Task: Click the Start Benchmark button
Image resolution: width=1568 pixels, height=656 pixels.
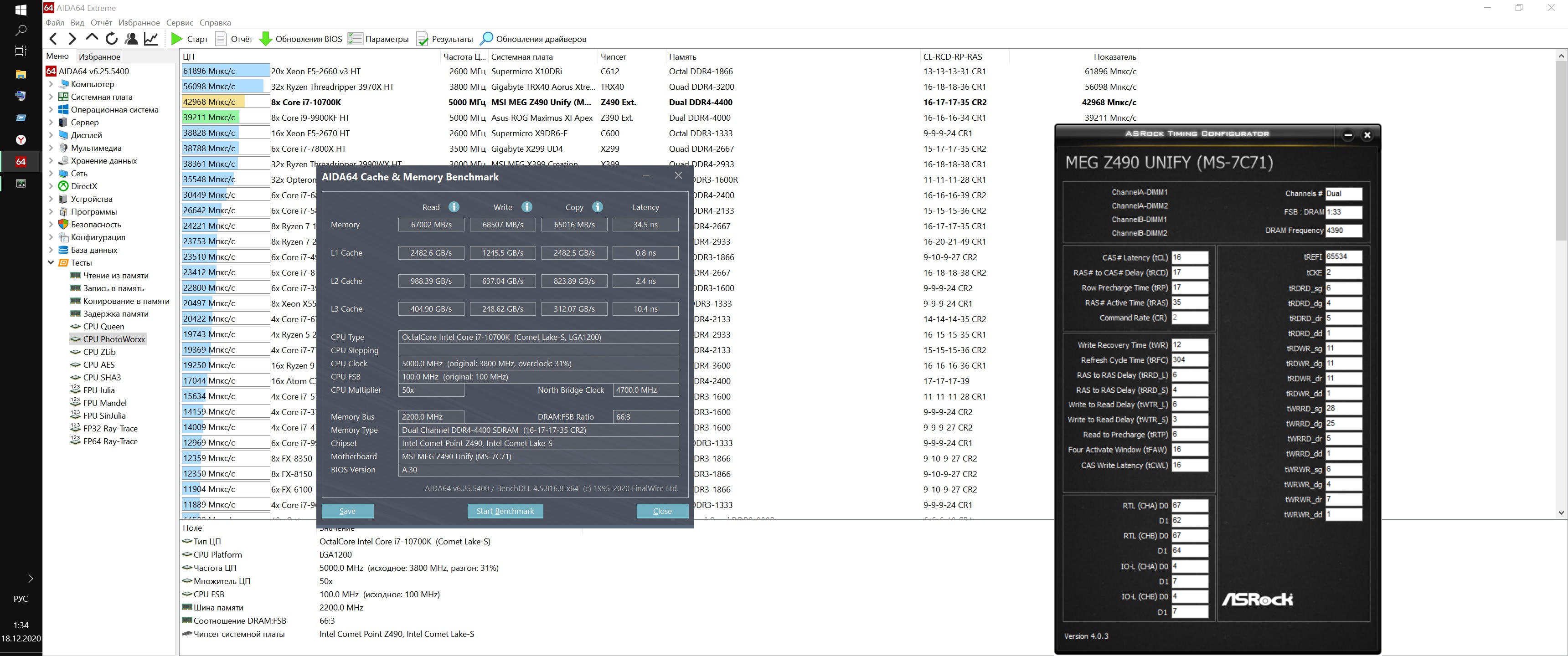Action: click(505, 511)
